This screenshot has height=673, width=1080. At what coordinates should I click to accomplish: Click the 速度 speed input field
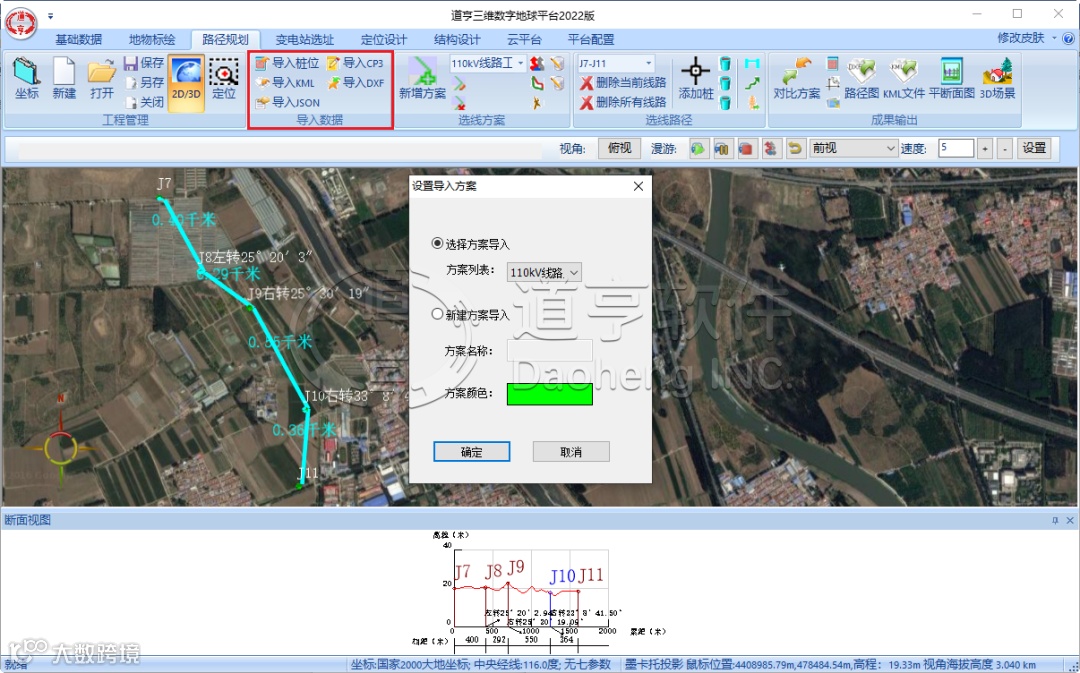coord(955,148)
